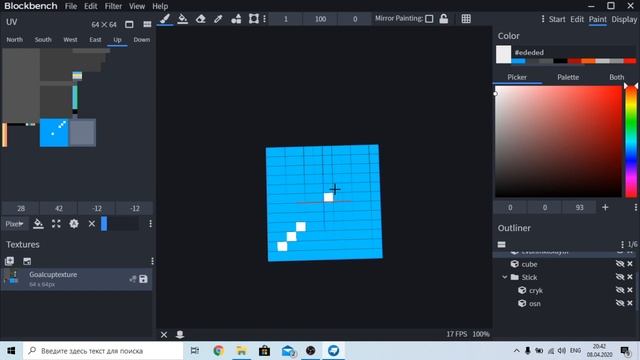640x360 pixels.
Task: Toggle visibility of cryk element
Action: [x=620, y=290]
